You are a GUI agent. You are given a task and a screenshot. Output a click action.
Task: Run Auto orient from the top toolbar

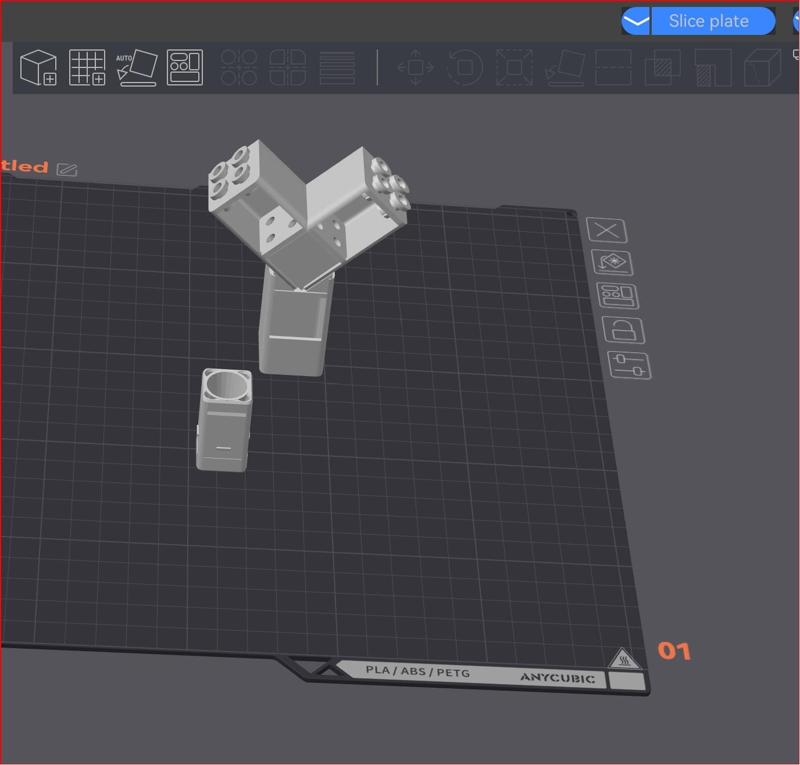tap(136, 67)
